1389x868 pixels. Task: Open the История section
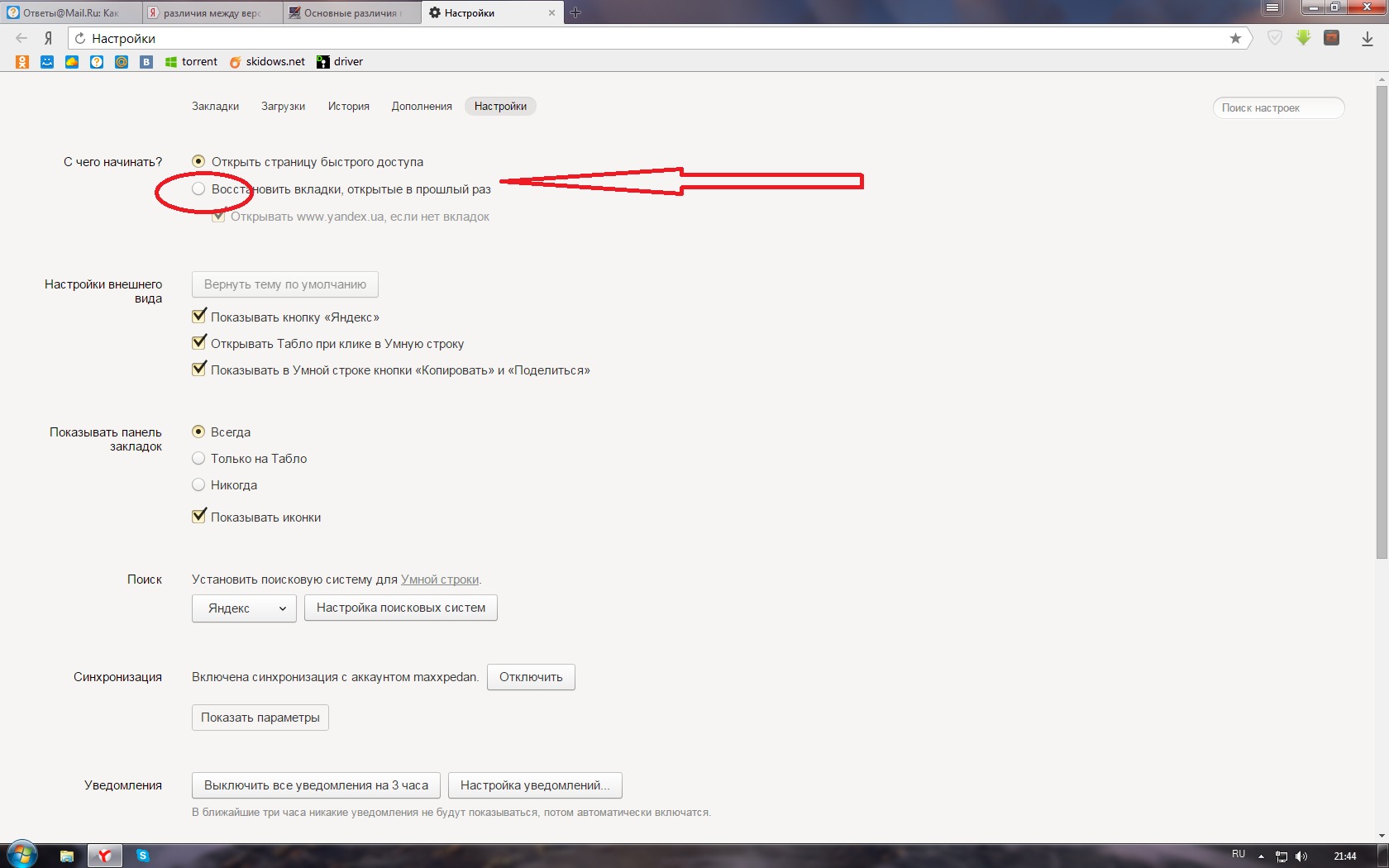pyautogui.click(x=349, y=106)
